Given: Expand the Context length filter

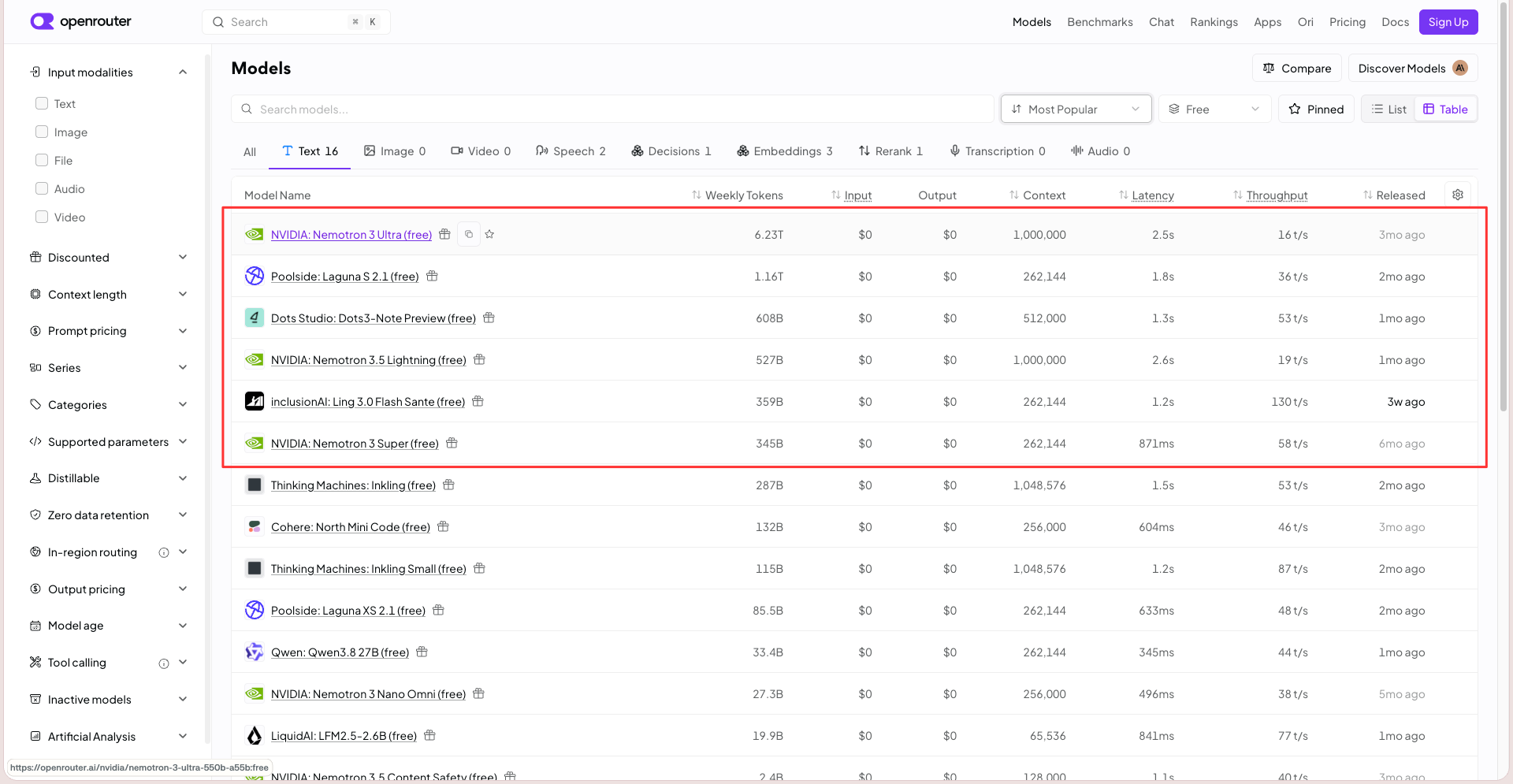Looking at the screenshot, I should 109,295.
